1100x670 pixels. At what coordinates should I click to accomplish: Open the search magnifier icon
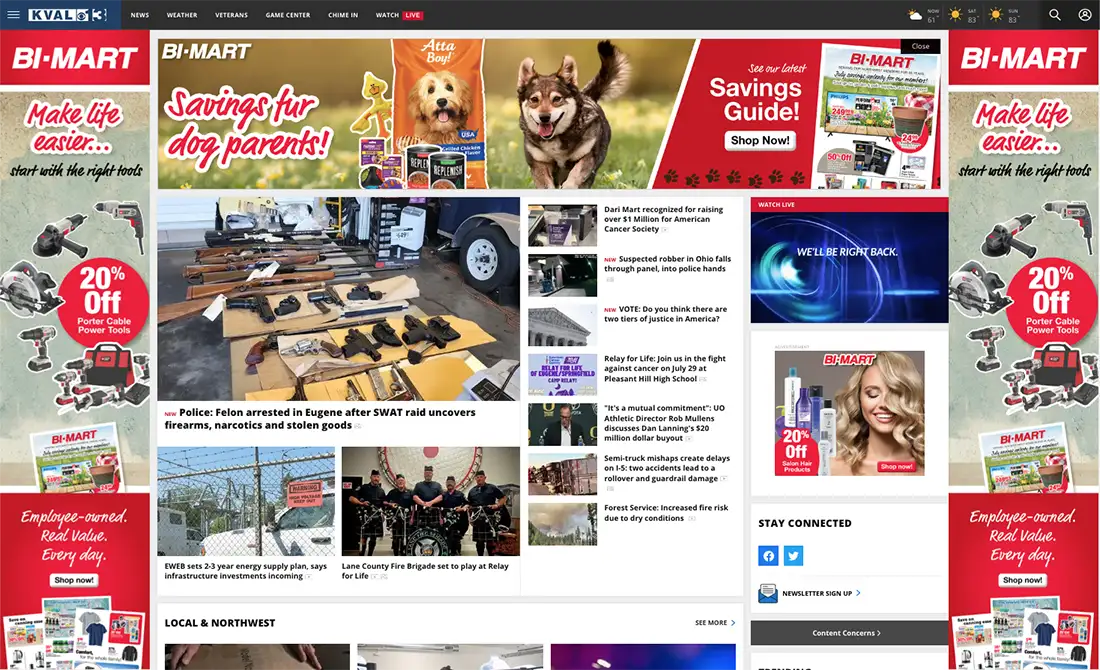1054,15
